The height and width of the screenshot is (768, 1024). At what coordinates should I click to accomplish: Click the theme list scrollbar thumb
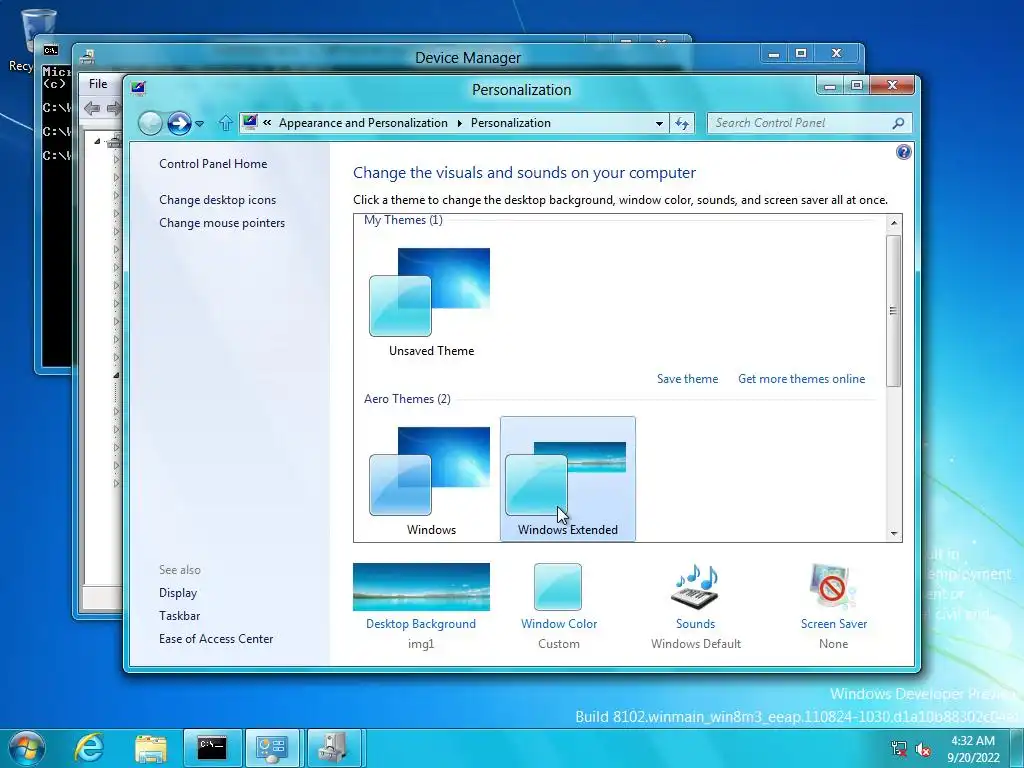[x=893, y=311]
